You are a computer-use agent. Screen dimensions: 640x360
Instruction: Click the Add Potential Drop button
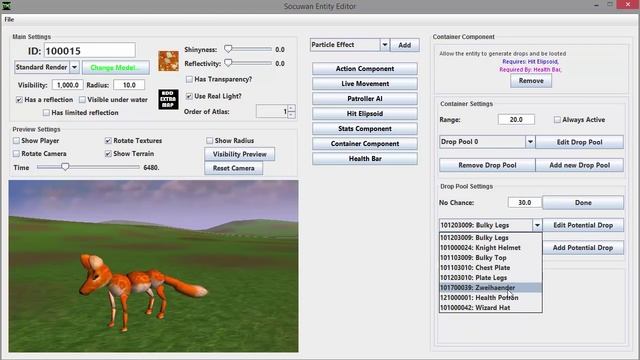point(583,248)
